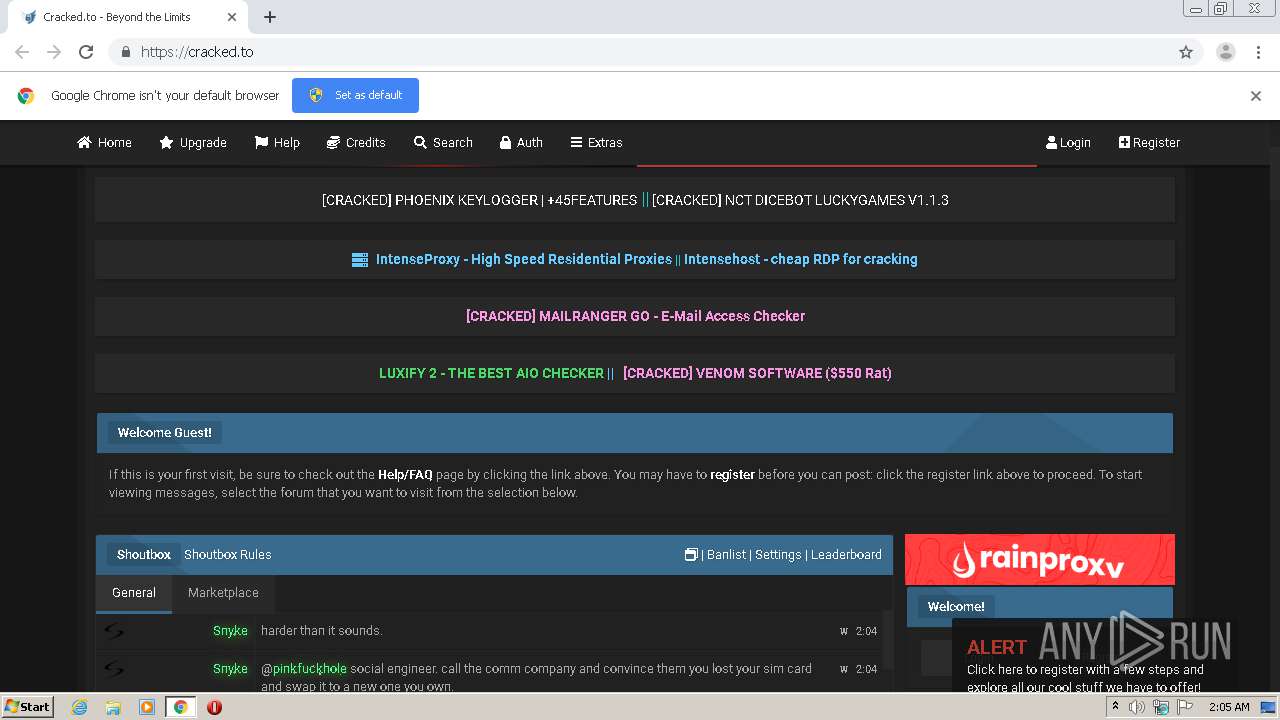Click the Register link in navbar
1280x720 pixels.
coord(1149,142)
